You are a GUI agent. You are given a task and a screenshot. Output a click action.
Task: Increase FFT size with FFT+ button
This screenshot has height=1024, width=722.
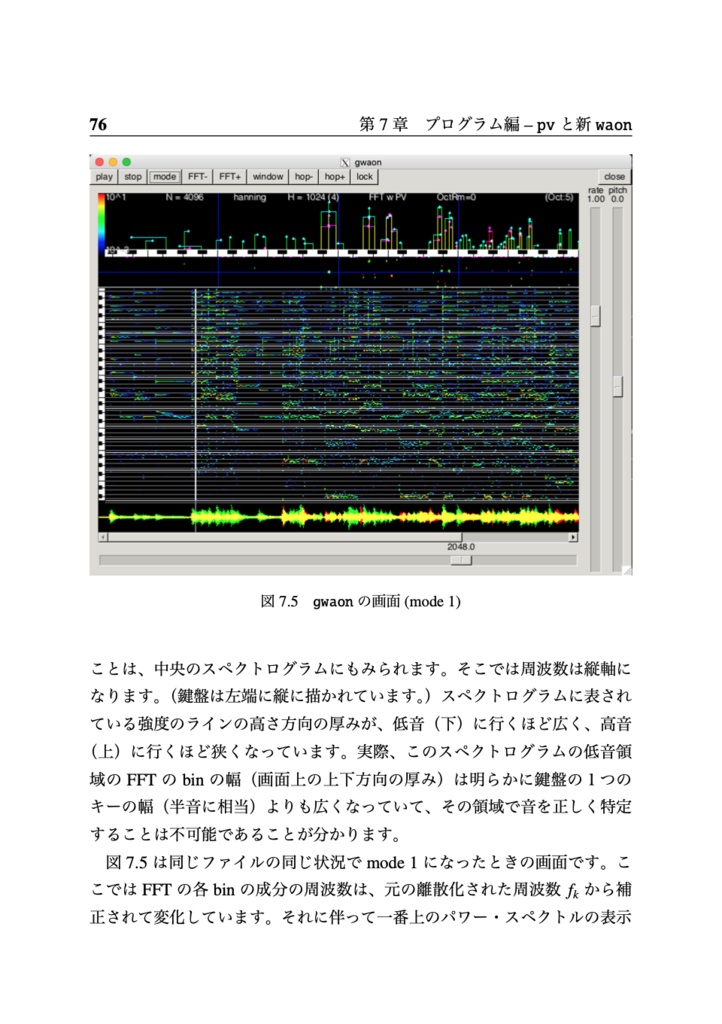point(230,176)
